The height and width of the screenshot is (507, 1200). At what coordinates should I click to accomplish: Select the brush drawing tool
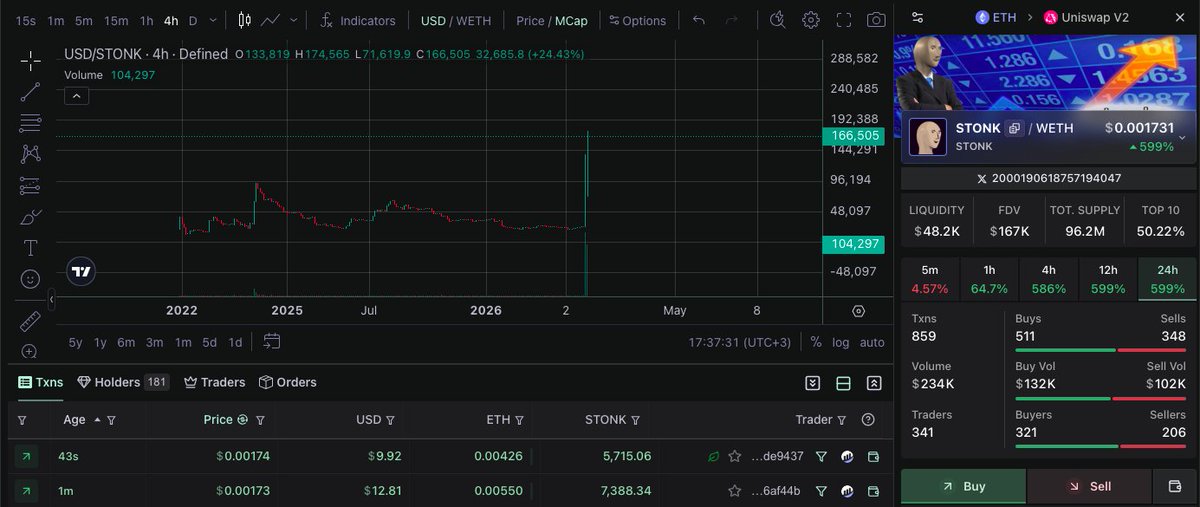tap(30, 216)
